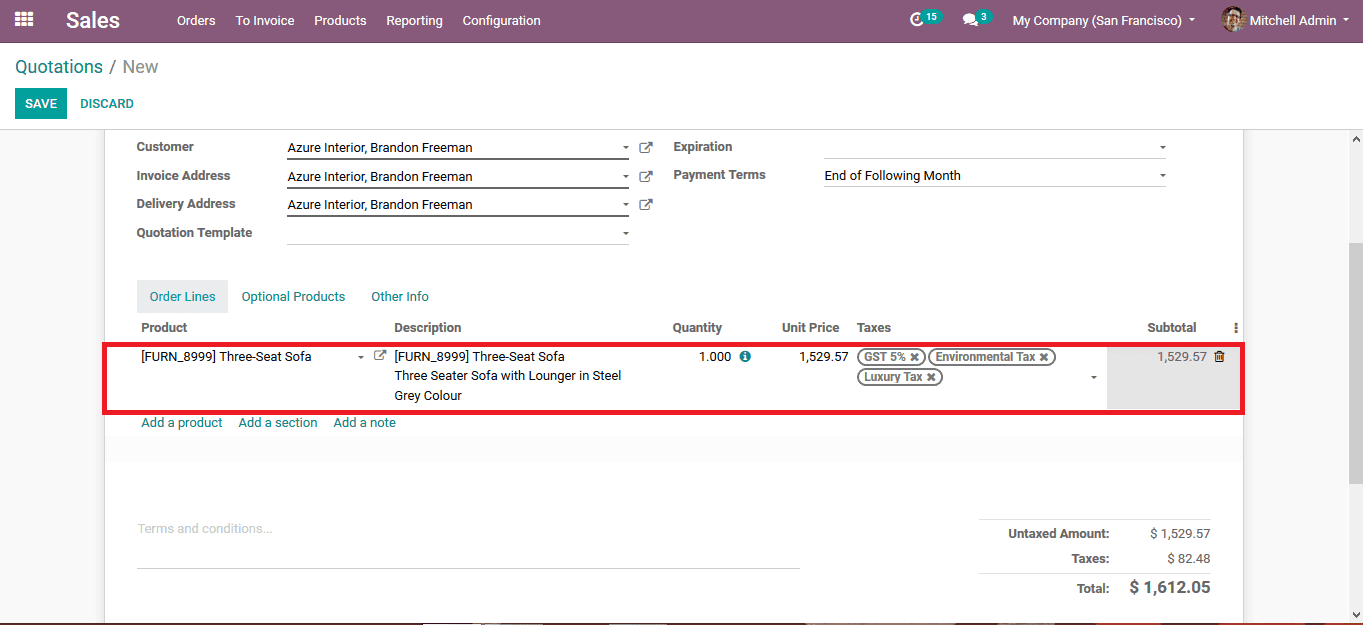Click the order line subtotal 1,529.57
Screen dimensions: 1363x625
[x=1182, y=357]
